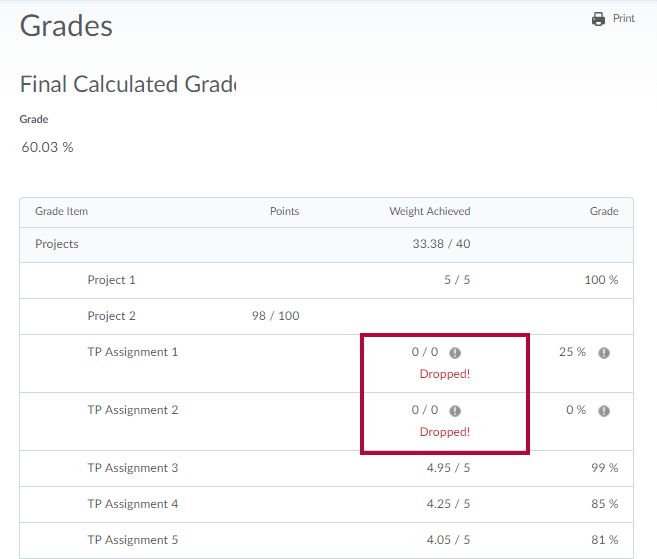The image size is (657, 559).
Task: Click the 60.03 % final grade value
Action: point(47,147)
